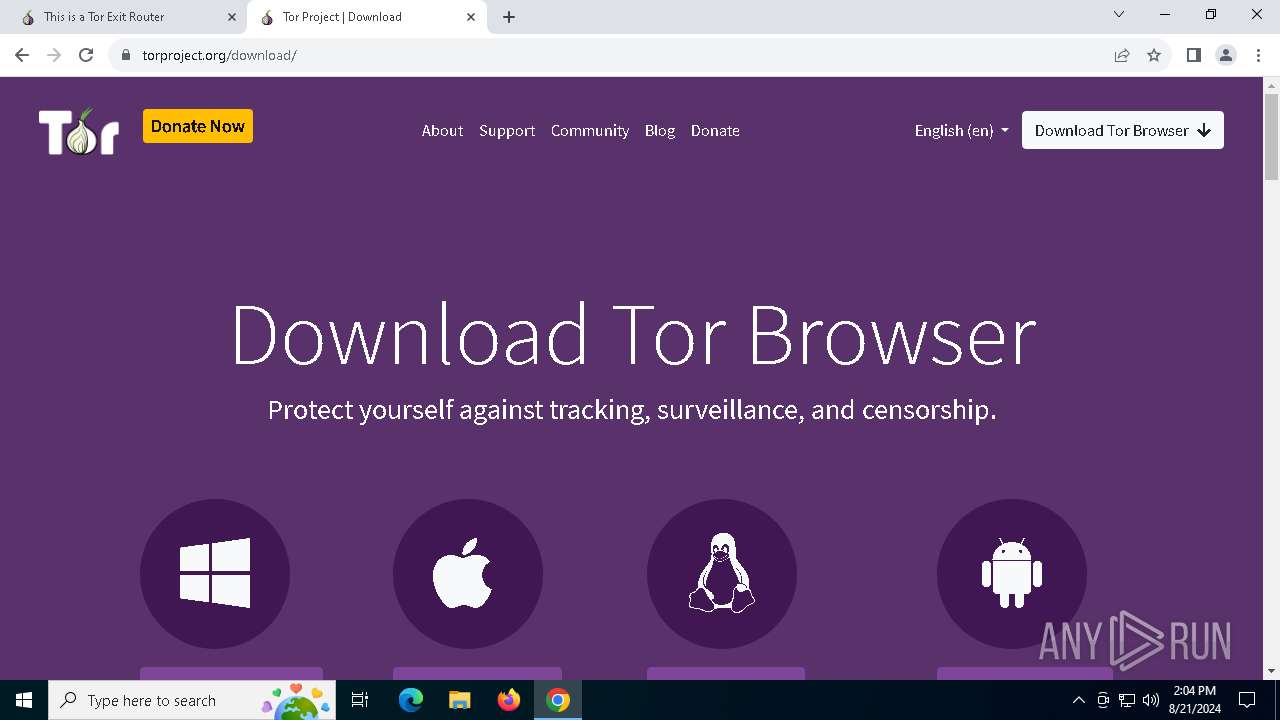Select the Linux penguin download icon

pos(722,574)
